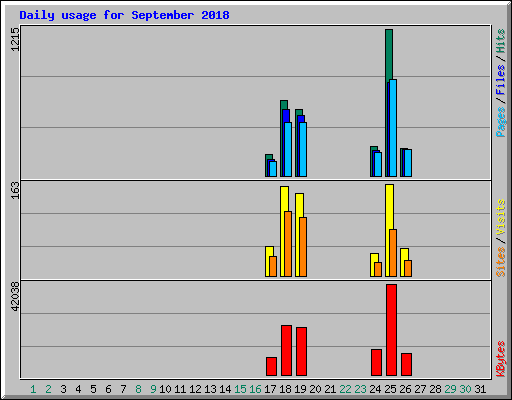Click day number 9 on the x-axis
The image size is (512, 400).
pos(153,389)
